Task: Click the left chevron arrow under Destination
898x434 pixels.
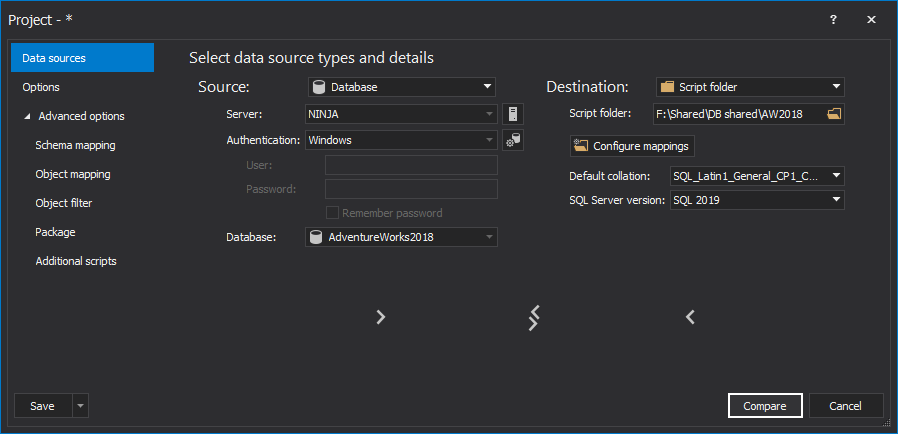Action: [690, 317]
